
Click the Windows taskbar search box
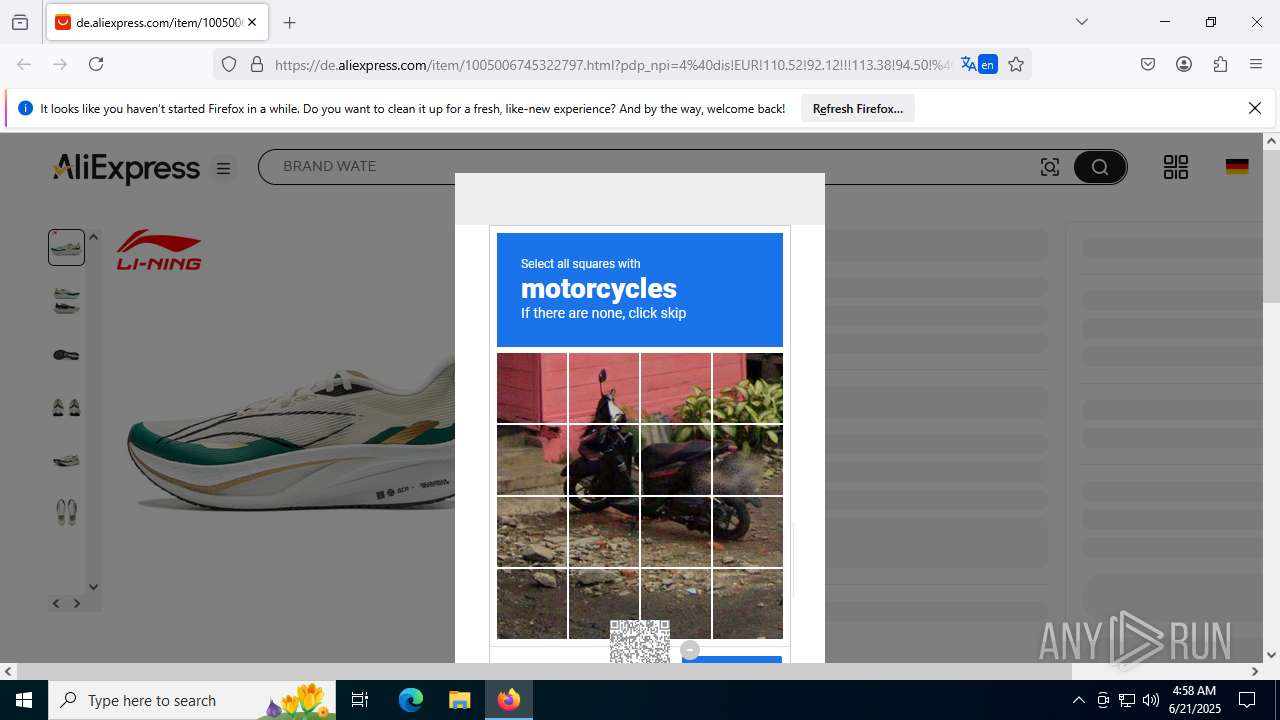point(192,700)
